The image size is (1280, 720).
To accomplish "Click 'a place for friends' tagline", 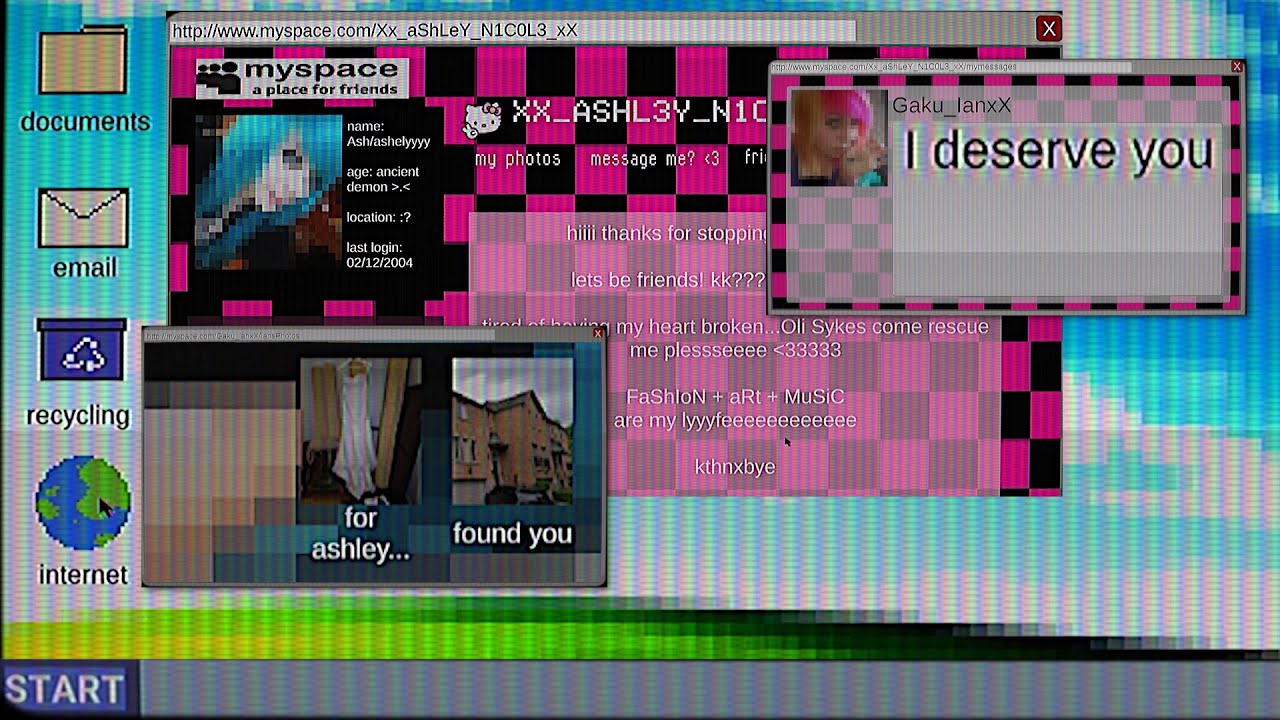I will (324, 90).
